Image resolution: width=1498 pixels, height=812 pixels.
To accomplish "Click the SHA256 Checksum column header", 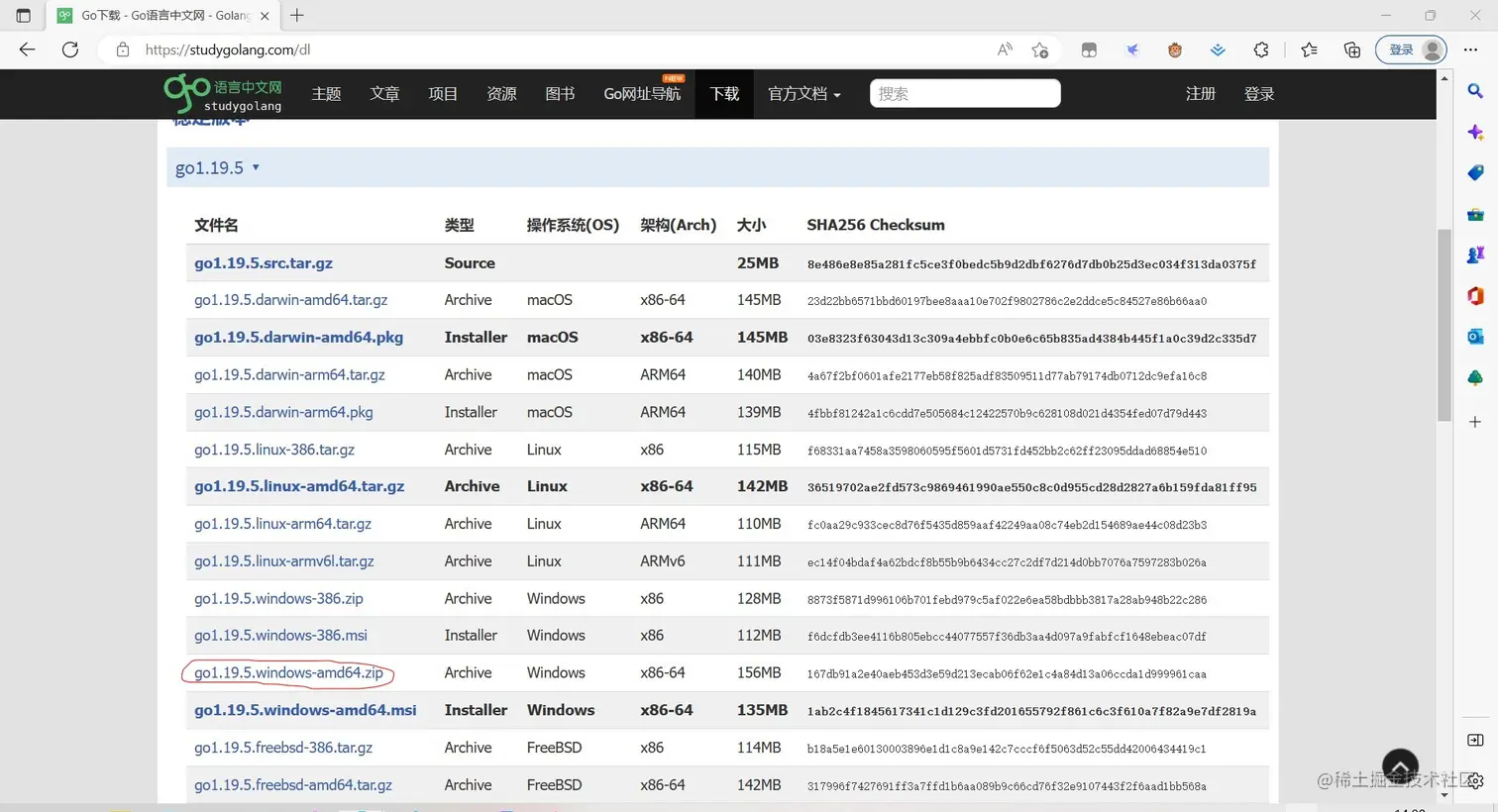I will pyautogui.click(x=876, y=225).
